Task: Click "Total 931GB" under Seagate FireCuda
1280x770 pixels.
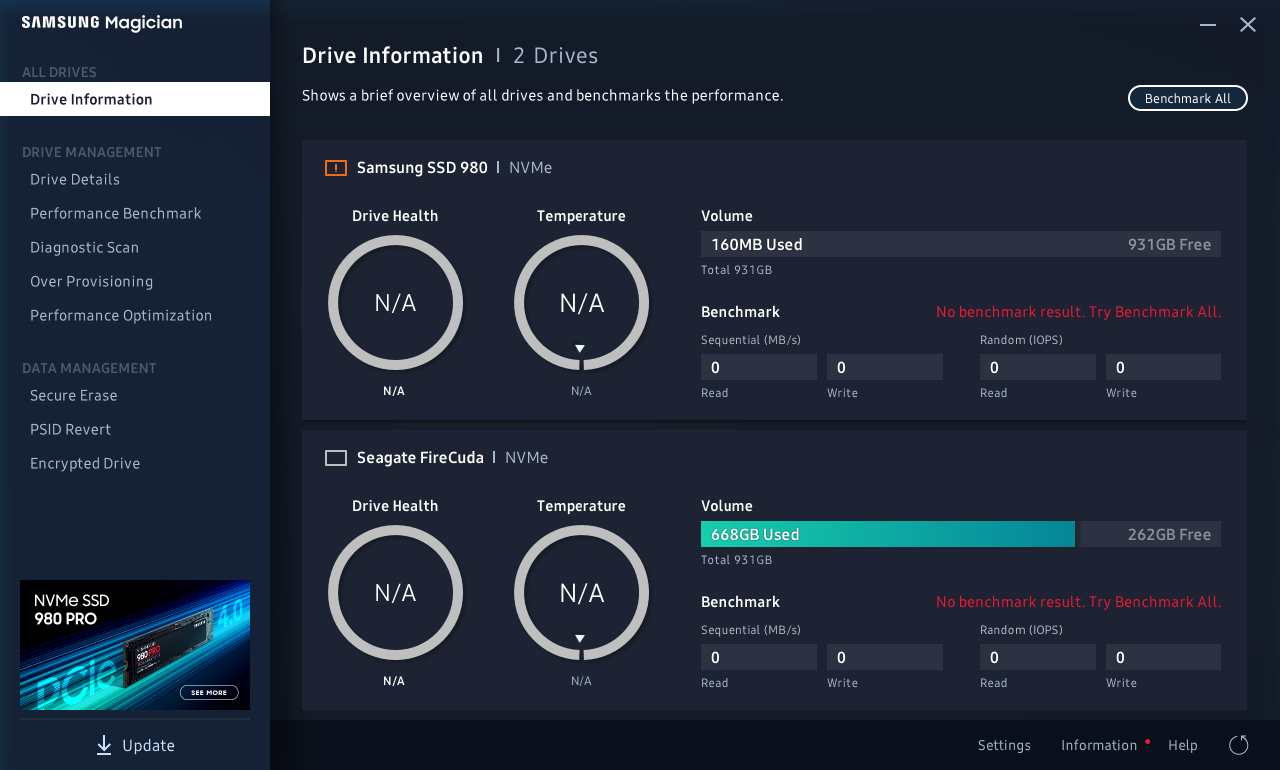Action: pyautogui.click(x=736, y=560)
